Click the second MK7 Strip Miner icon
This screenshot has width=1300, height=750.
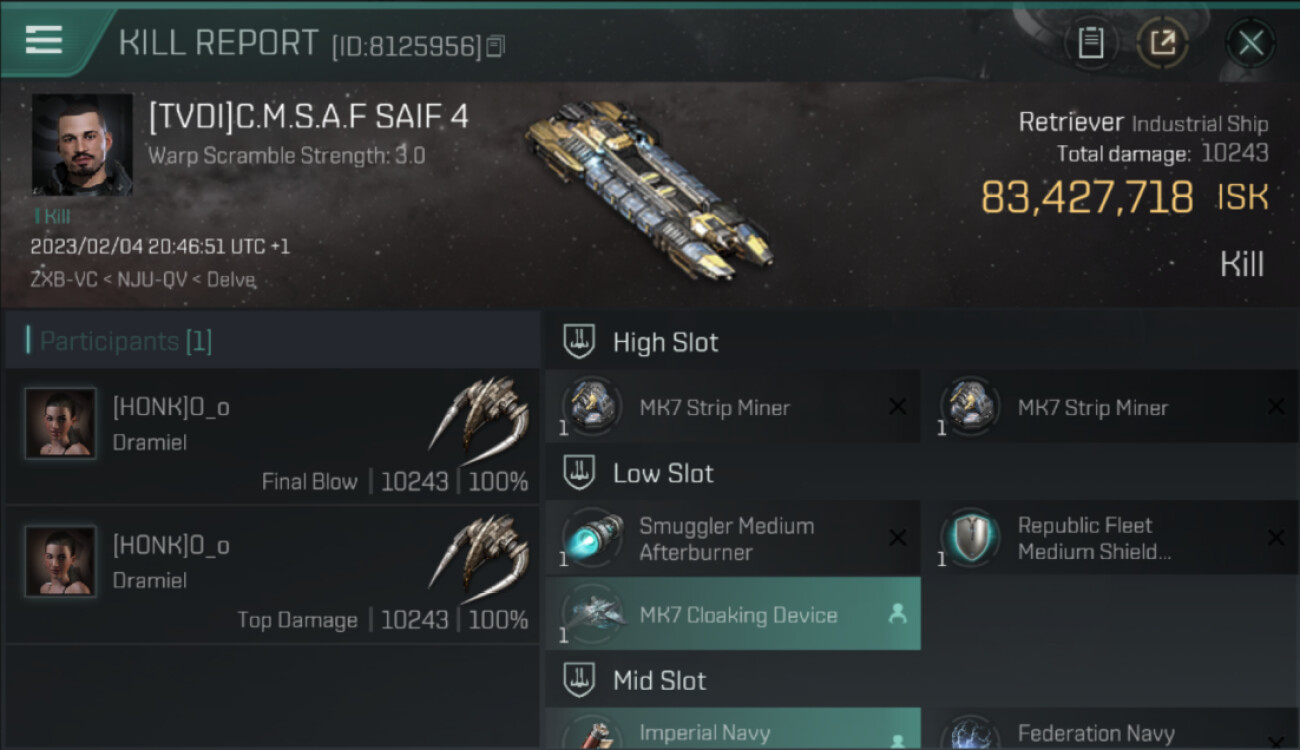point(970,405)
